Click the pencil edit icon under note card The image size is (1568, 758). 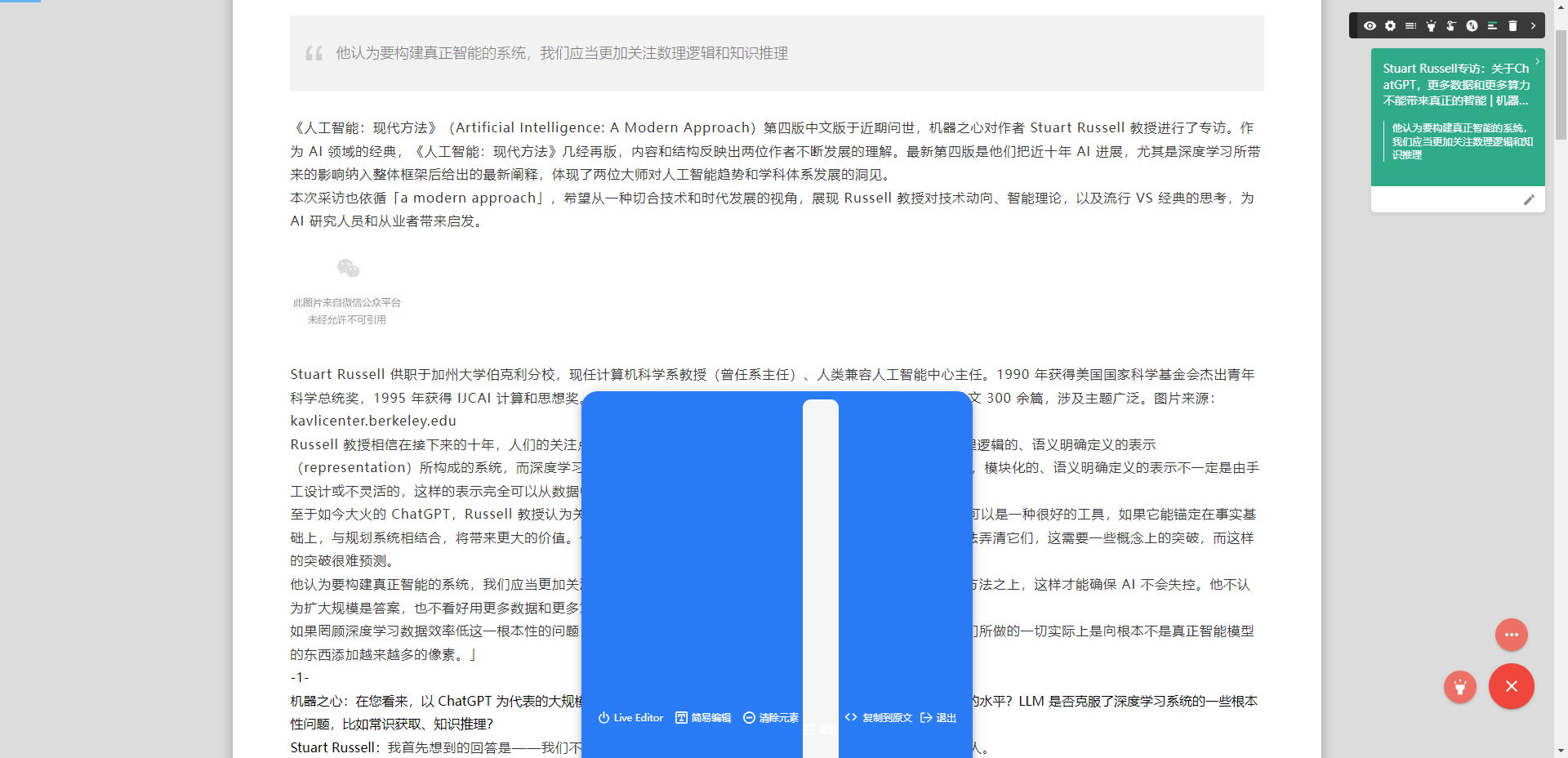pos(1529,200)
